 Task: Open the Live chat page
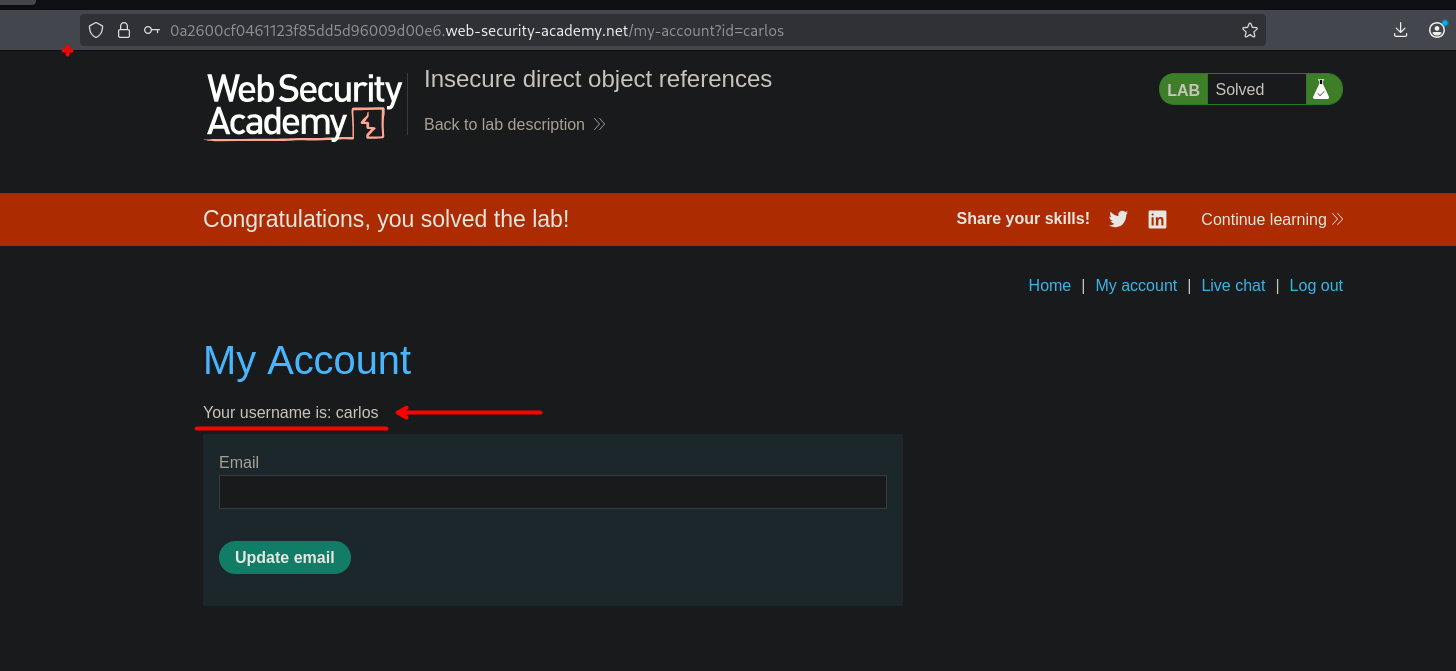point(1233,285)
